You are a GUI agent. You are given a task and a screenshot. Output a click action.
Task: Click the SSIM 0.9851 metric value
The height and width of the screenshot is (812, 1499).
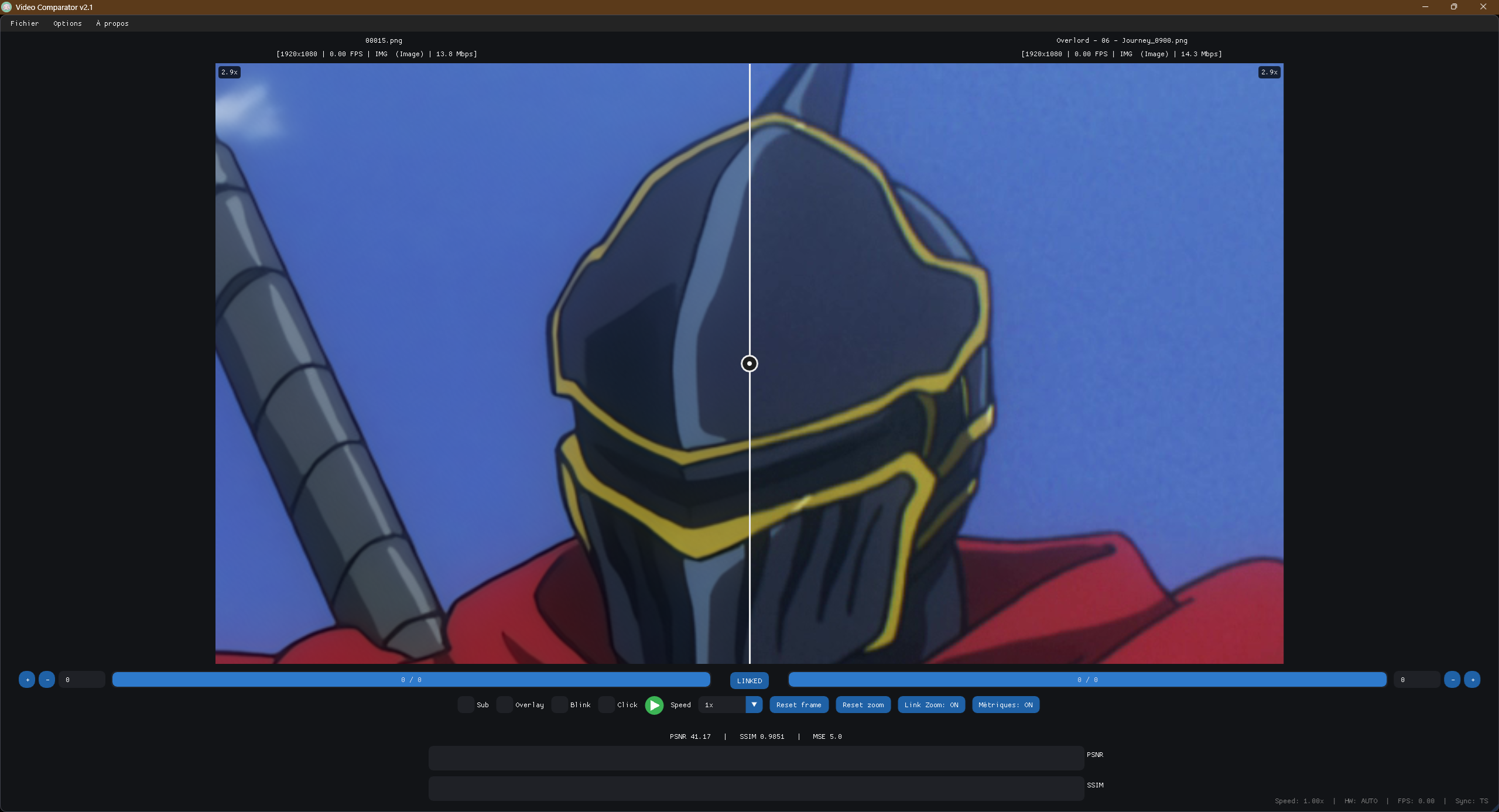coord(762,736)
